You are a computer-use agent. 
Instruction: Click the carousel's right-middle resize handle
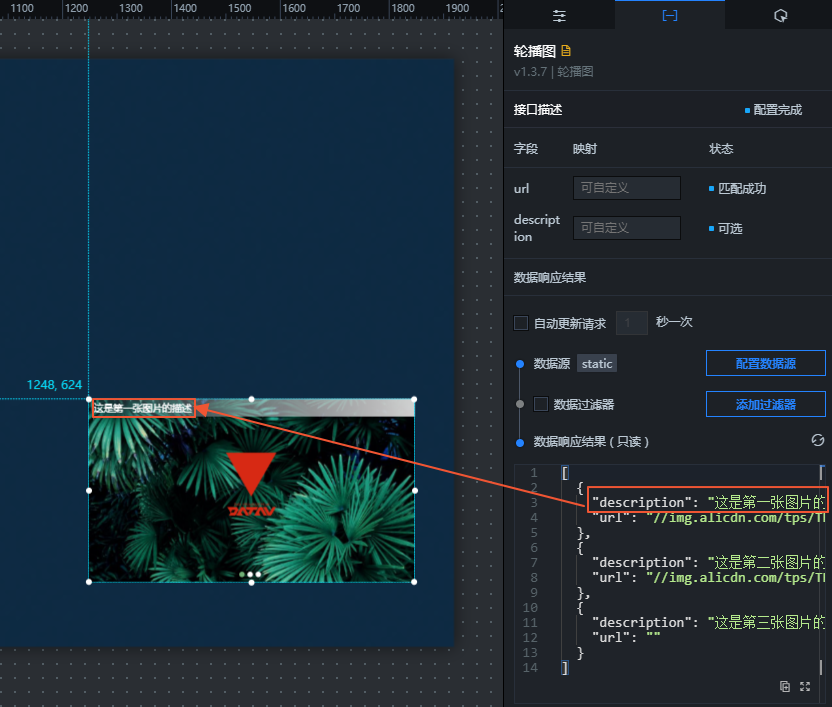(x=414, y=490)
